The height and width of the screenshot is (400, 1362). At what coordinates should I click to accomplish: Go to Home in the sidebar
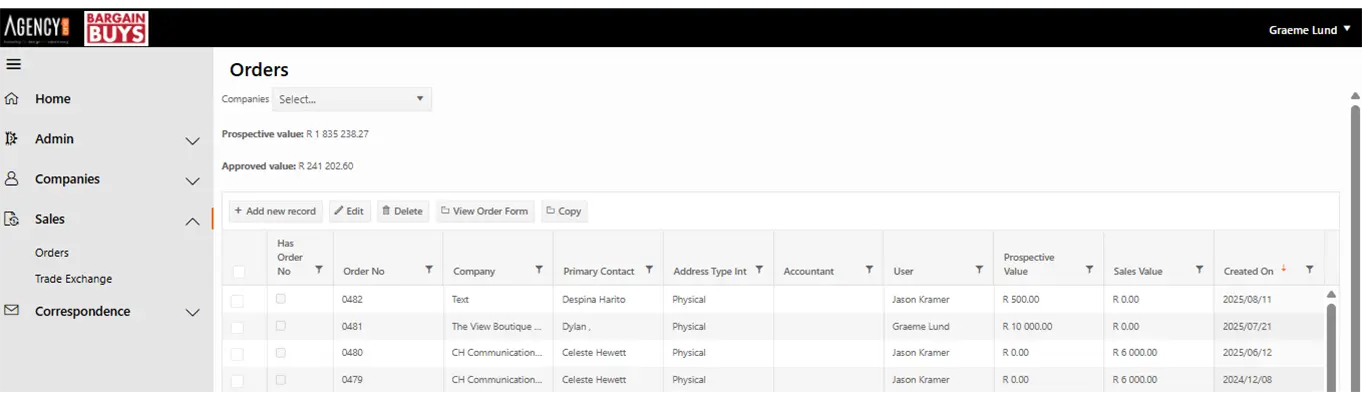tap(52, 99)
